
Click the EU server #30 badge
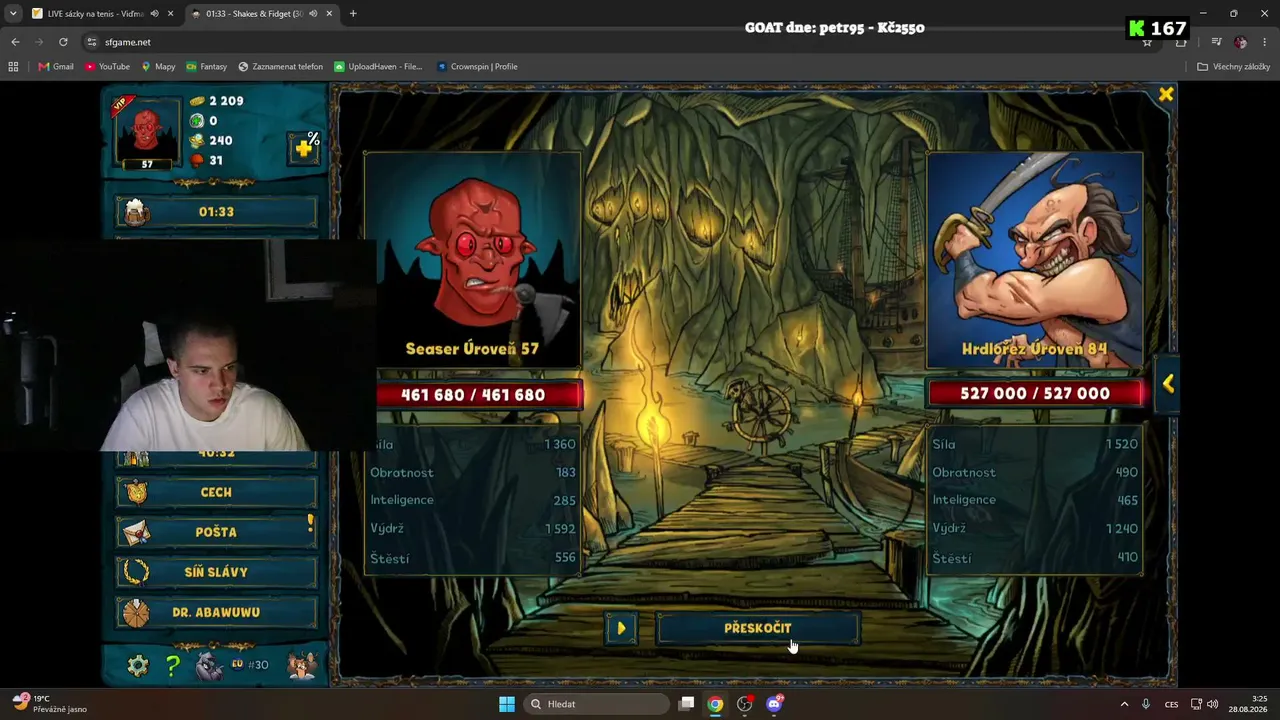pos(250,665)
